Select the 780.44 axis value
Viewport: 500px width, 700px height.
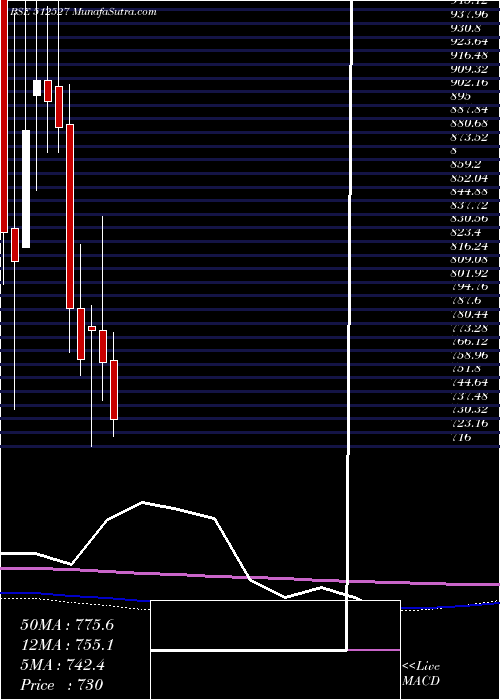(x=470, y=314)
